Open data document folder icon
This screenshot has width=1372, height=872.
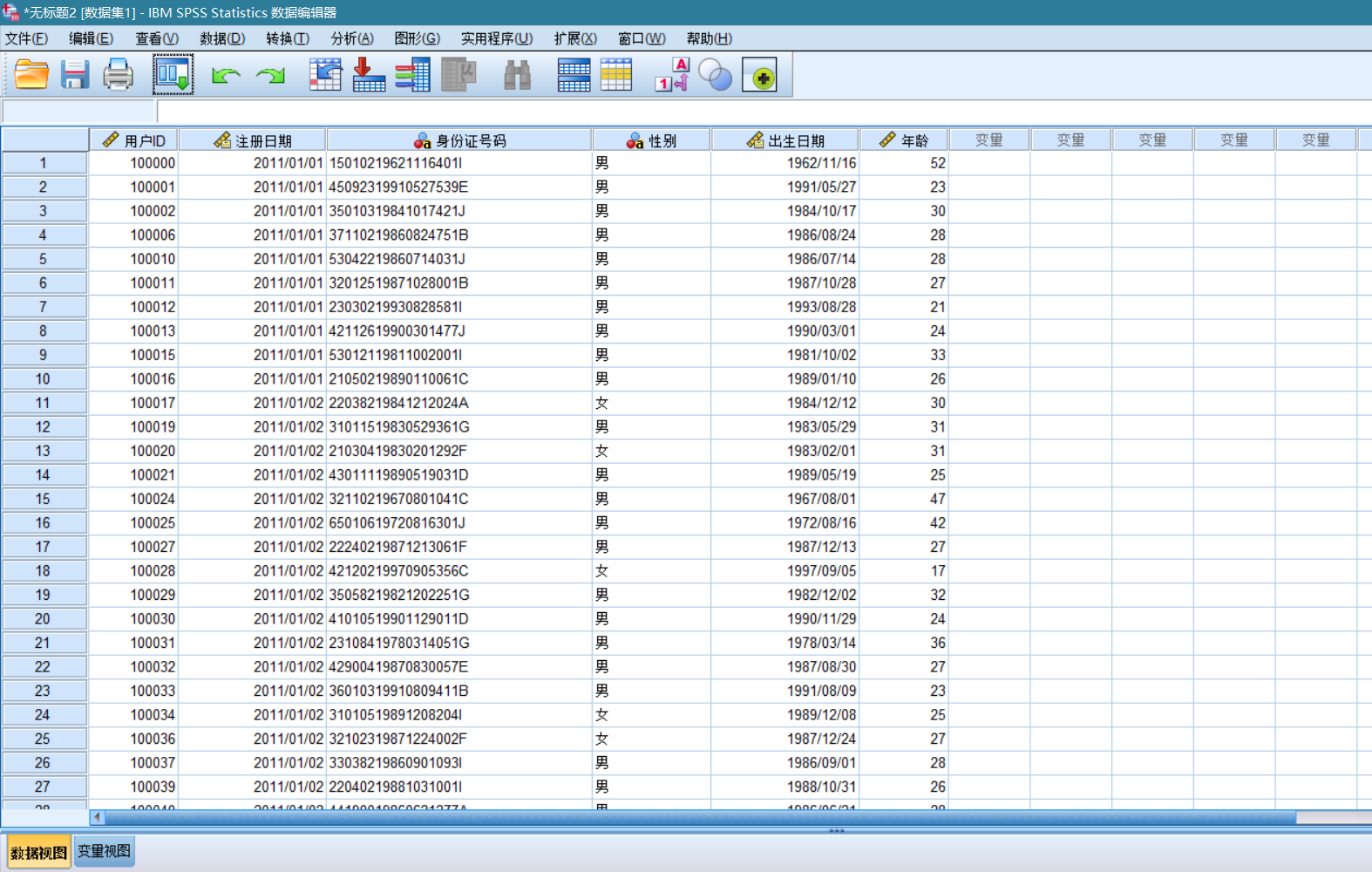click(31, 75)
